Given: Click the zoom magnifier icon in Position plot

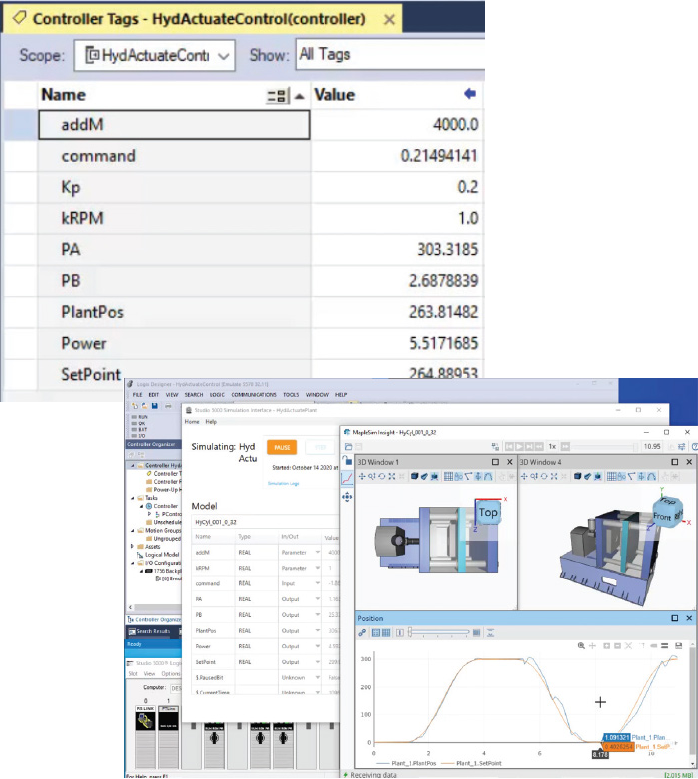Looking at the screenshot, I should (x=581, y=646).
